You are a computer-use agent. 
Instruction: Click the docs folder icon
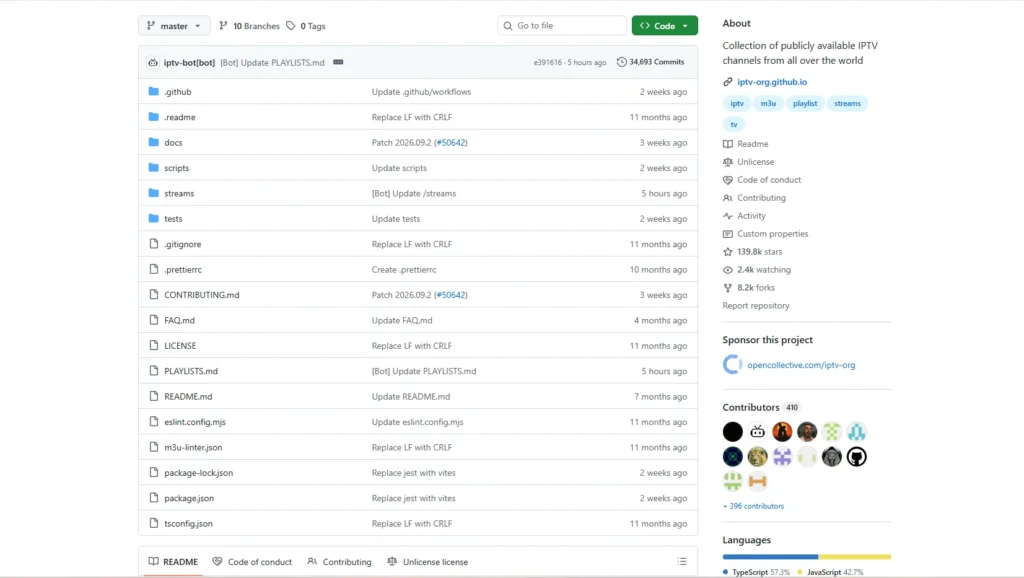[153, 142]
